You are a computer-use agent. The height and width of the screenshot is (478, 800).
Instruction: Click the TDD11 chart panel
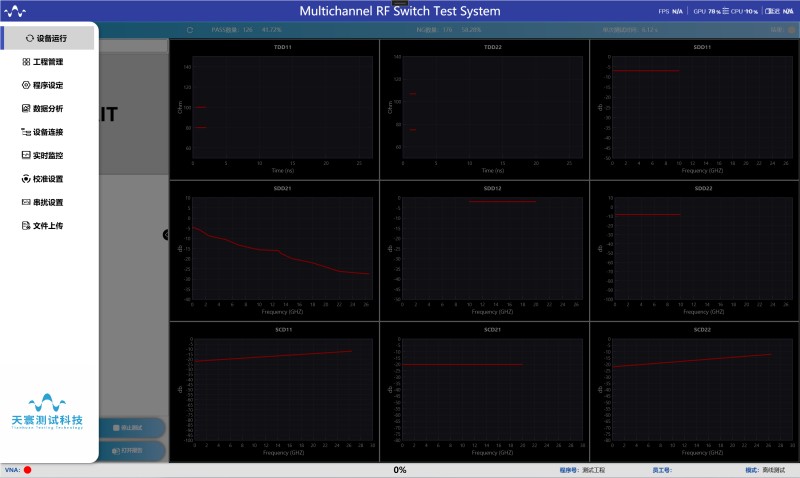tap(274, 109)
